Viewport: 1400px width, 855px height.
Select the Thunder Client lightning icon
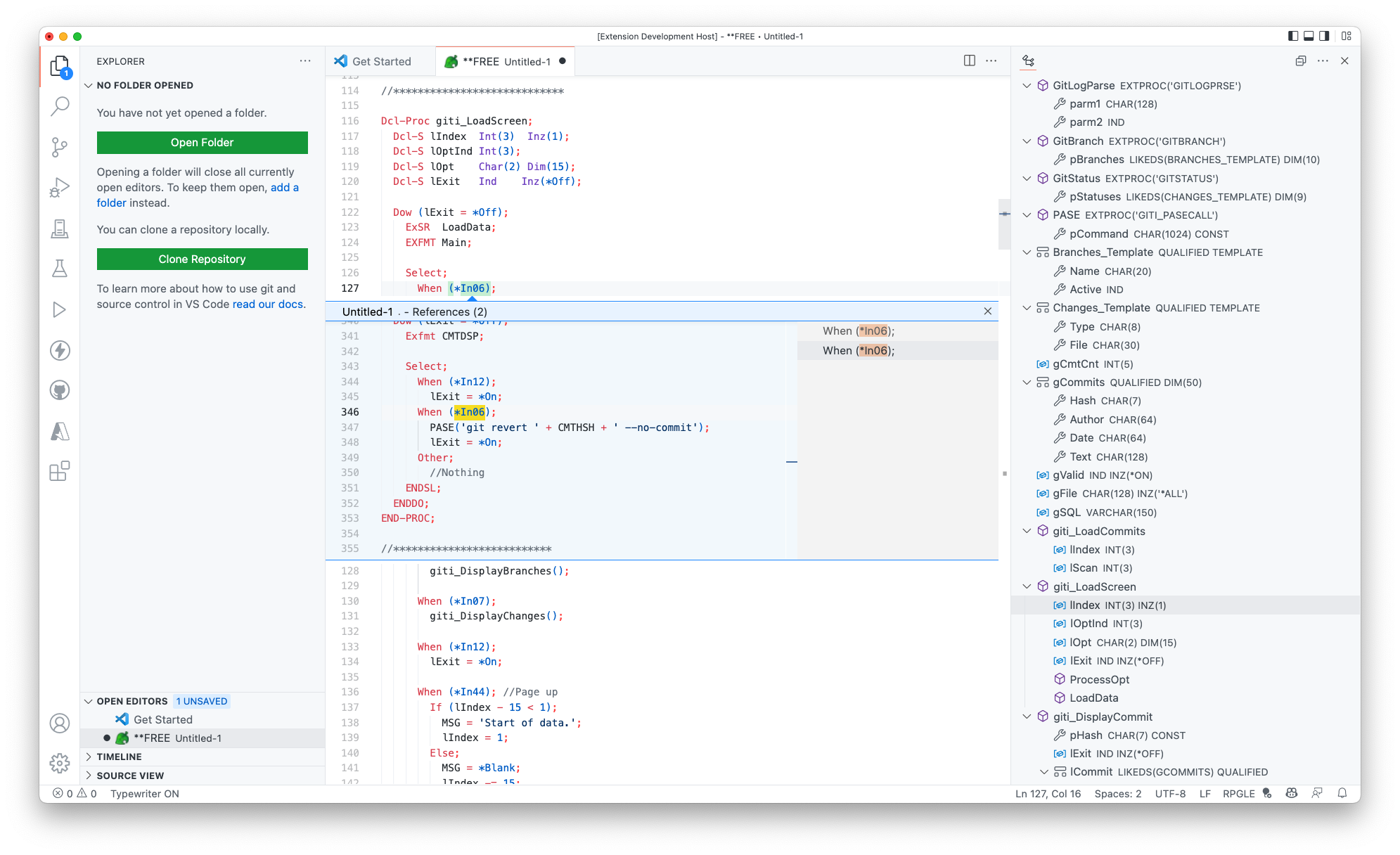[60, 350]
